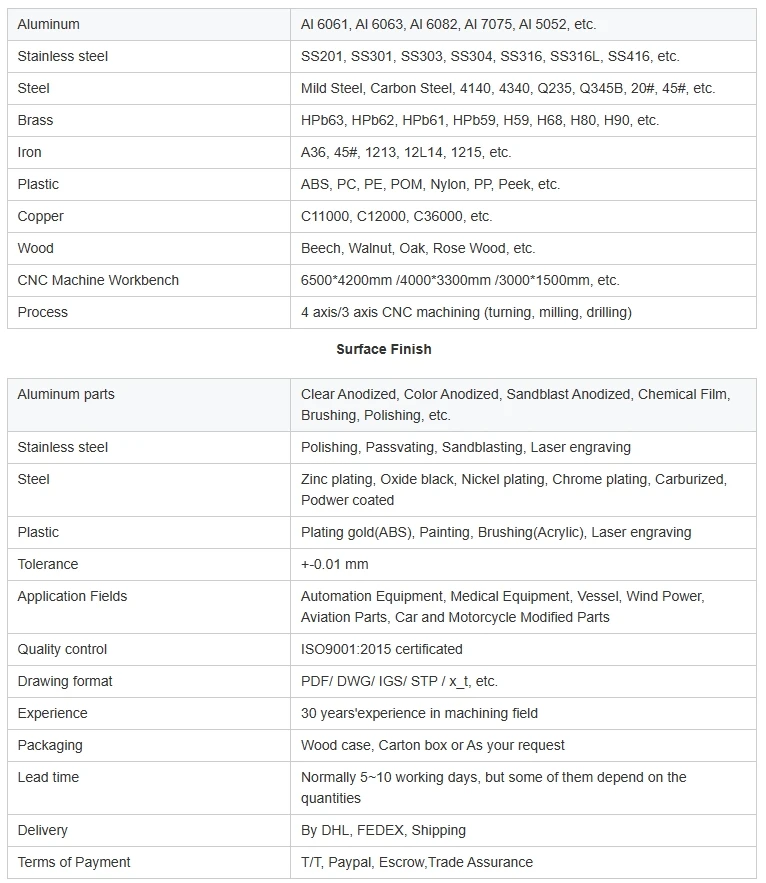Click the Lead time description cell

[523, 788]
